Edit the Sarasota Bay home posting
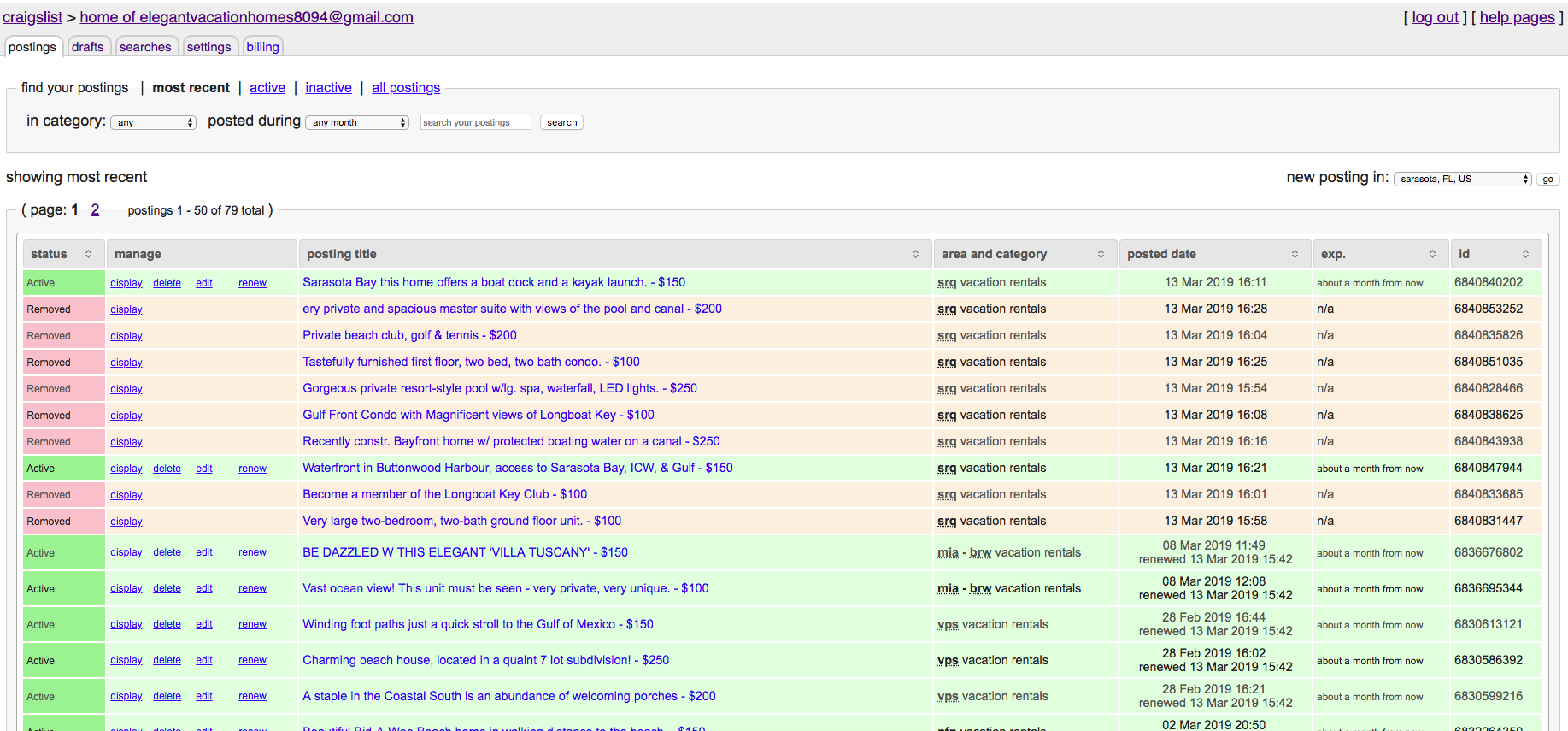Viewport: 1568px width, 731px height. [x=204, y=283]
